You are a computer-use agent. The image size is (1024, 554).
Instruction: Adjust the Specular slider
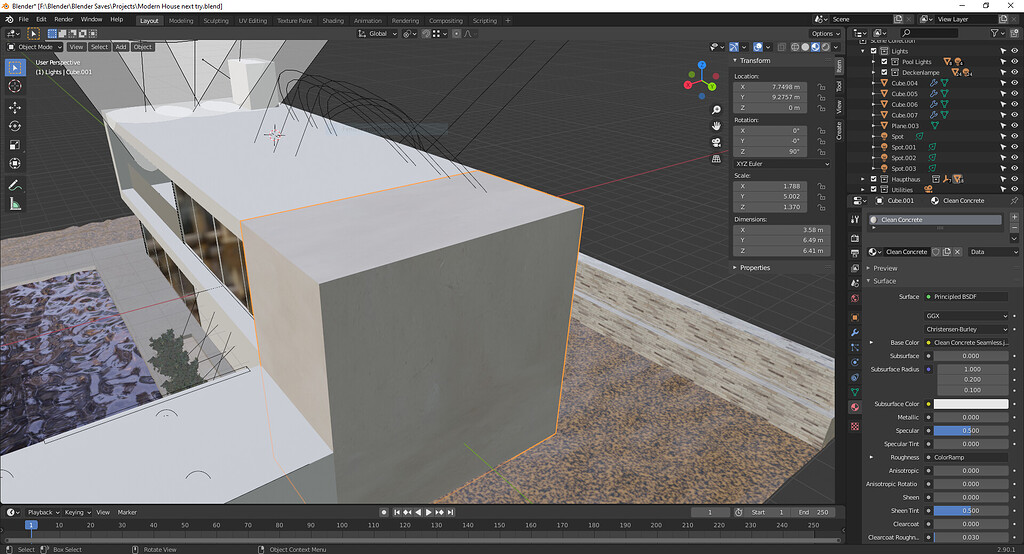point(971,431)
